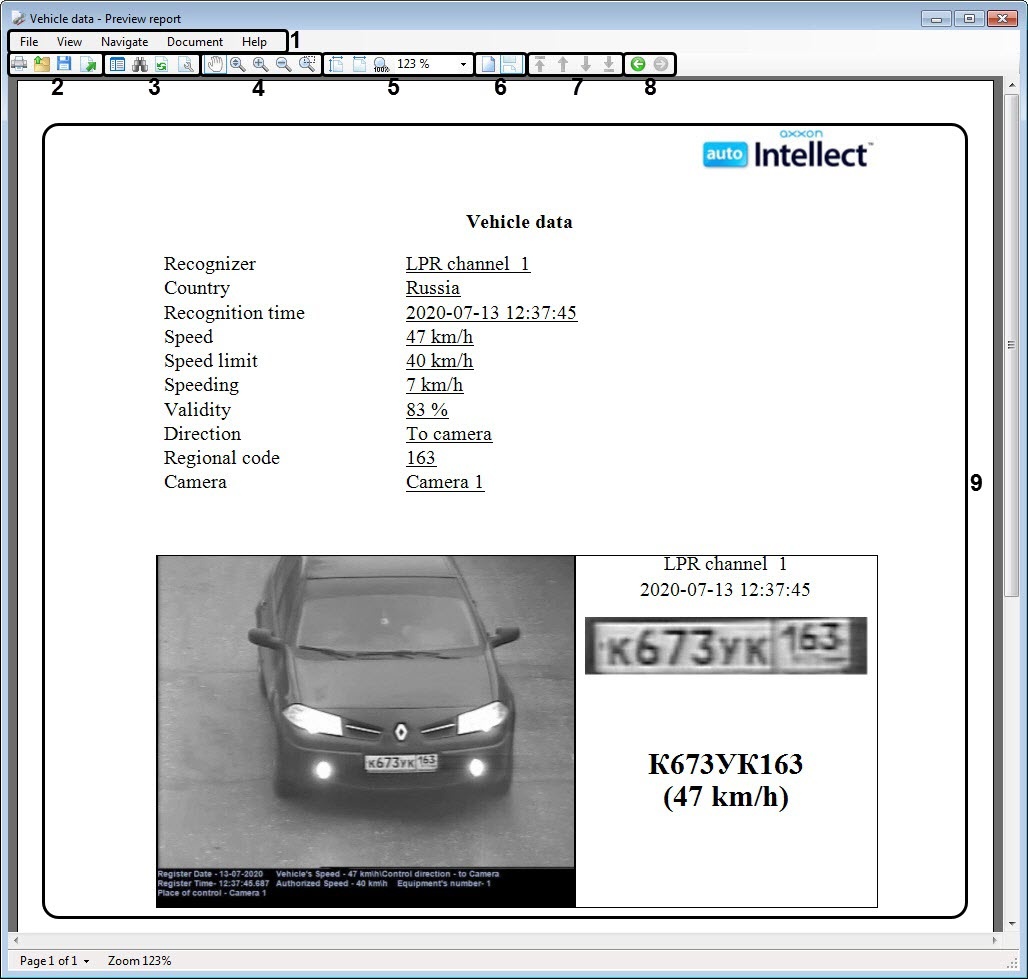Go to the previous page arrow
Screen dimensions: 1028x979
(x=563, y=64)
